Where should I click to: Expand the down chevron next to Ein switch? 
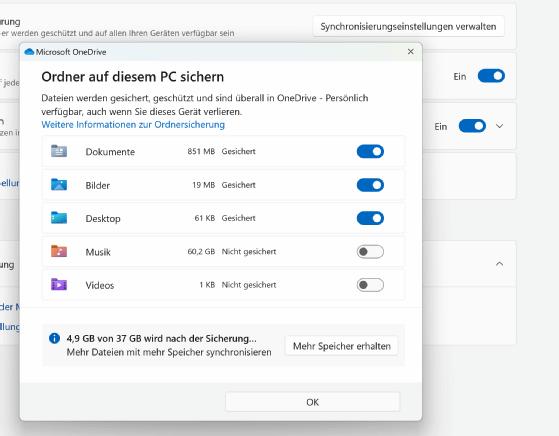(499, 126)
